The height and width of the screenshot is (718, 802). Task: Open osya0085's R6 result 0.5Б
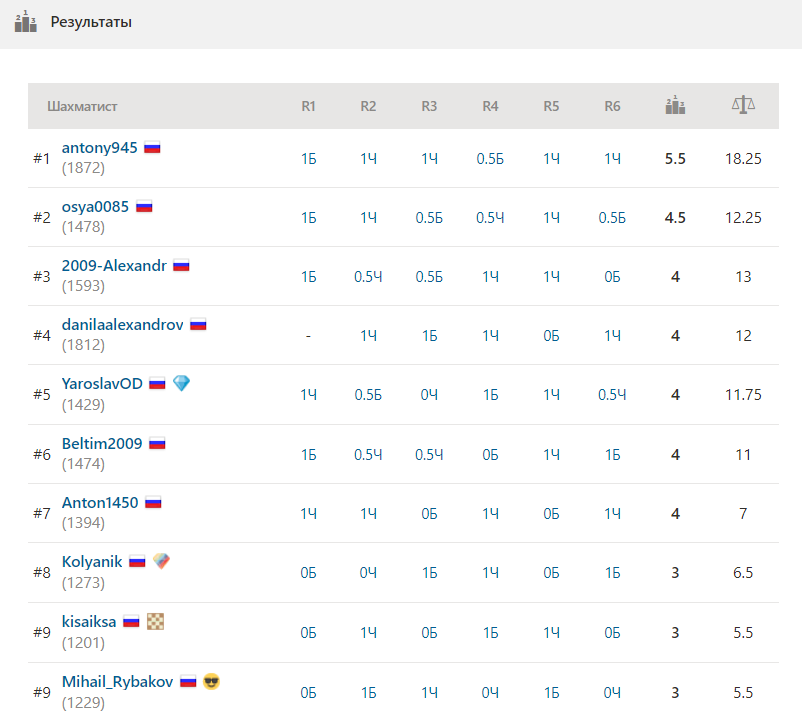[x=612, y=218]
